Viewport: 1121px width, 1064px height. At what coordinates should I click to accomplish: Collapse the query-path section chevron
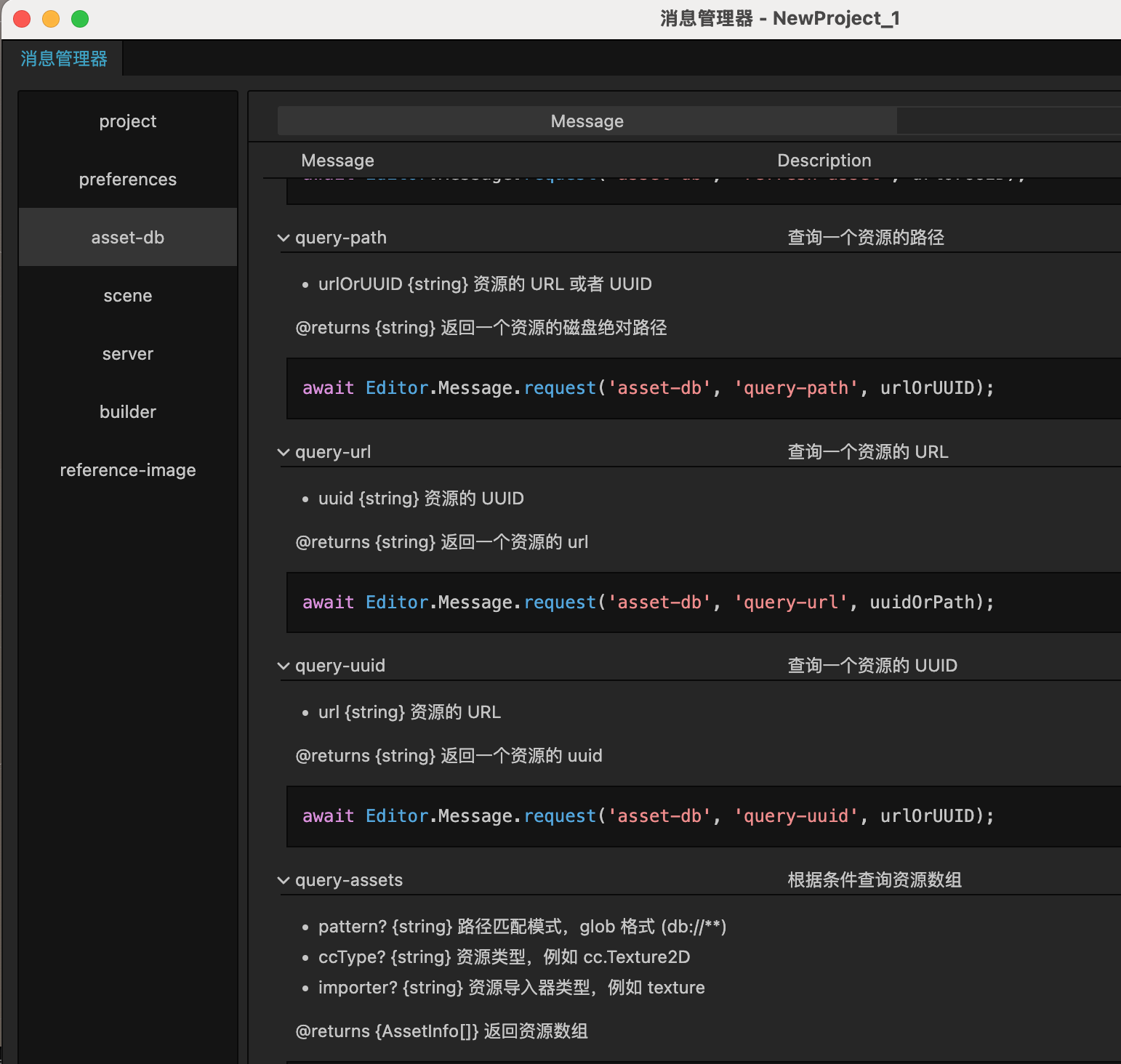(x=284, y=238)
